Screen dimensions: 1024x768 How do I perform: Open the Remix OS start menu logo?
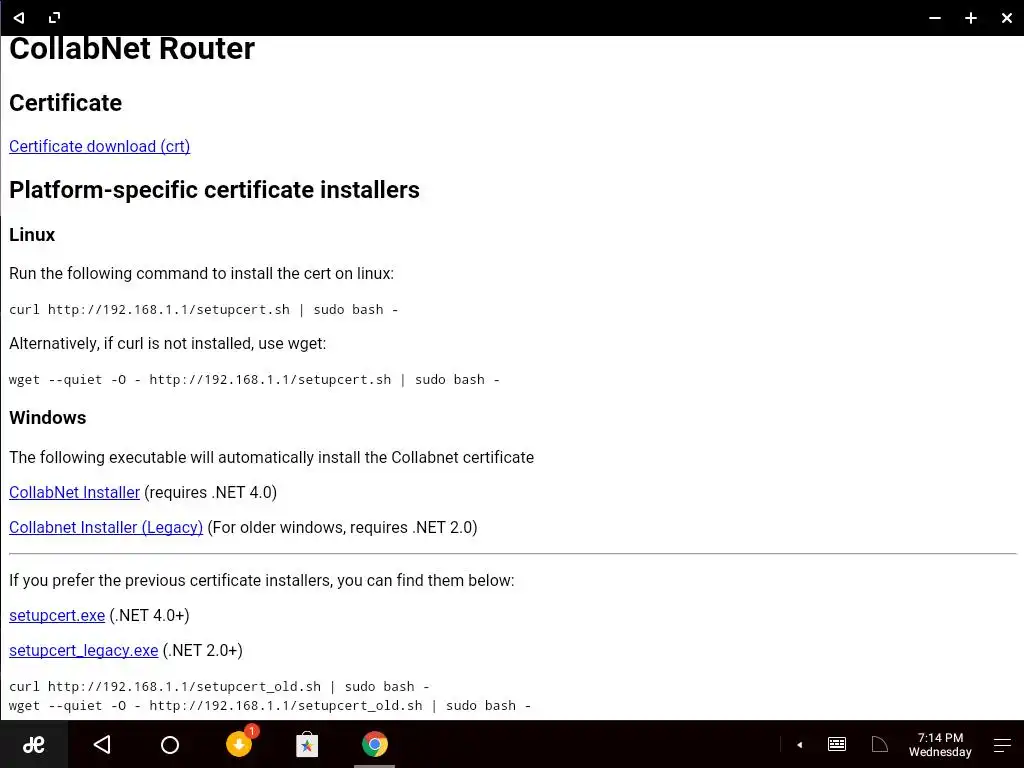(x=34, y=744)
